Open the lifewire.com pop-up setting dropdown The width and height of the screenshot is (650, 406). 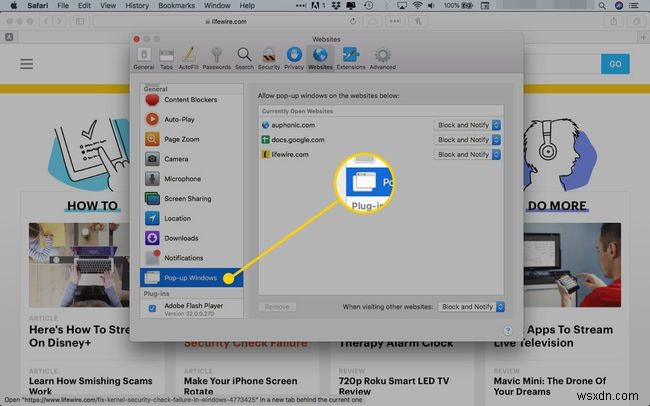tap(467, 154)
